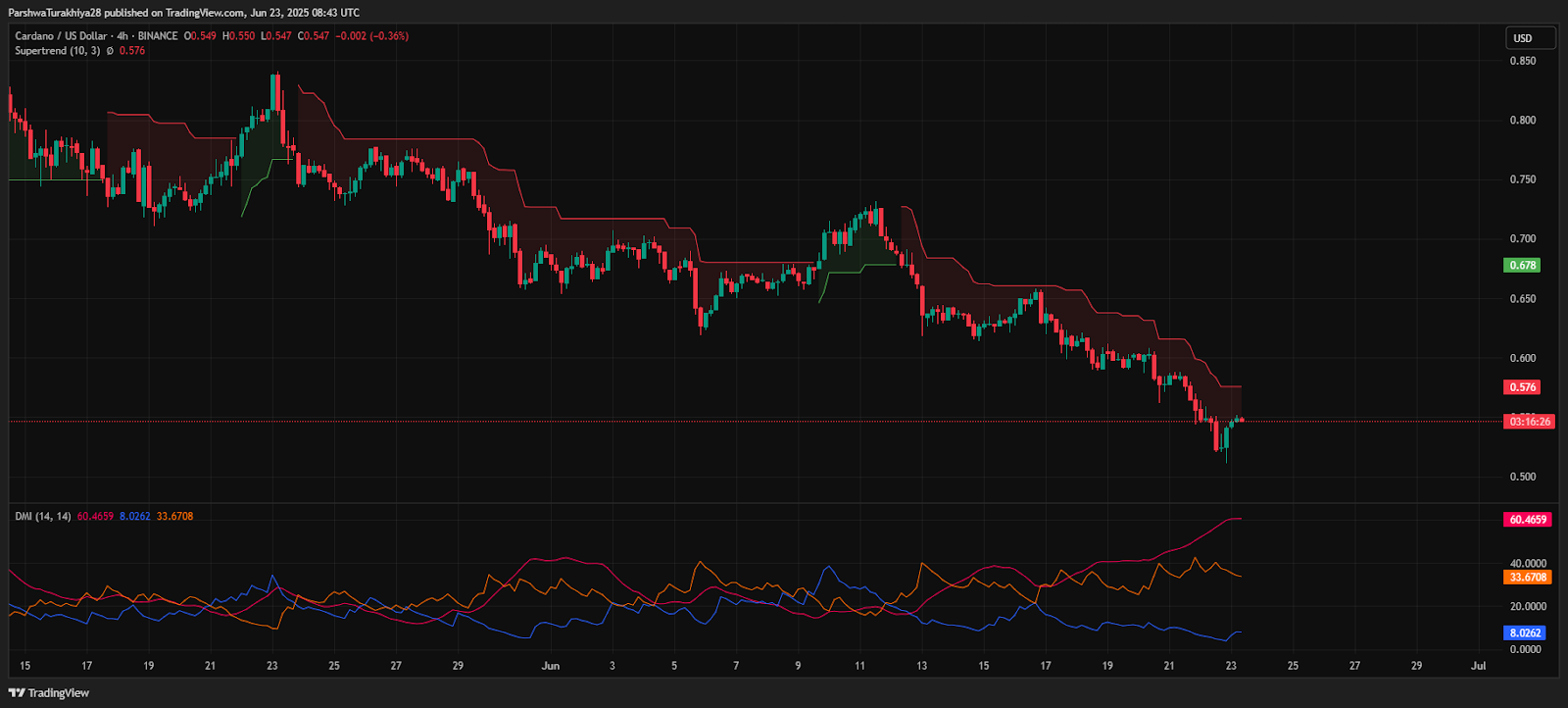The height and width of the screenshot is (708, 1568).
Task: Click the 60.4659 tag on DMI axis
Action: point(1527,520)
